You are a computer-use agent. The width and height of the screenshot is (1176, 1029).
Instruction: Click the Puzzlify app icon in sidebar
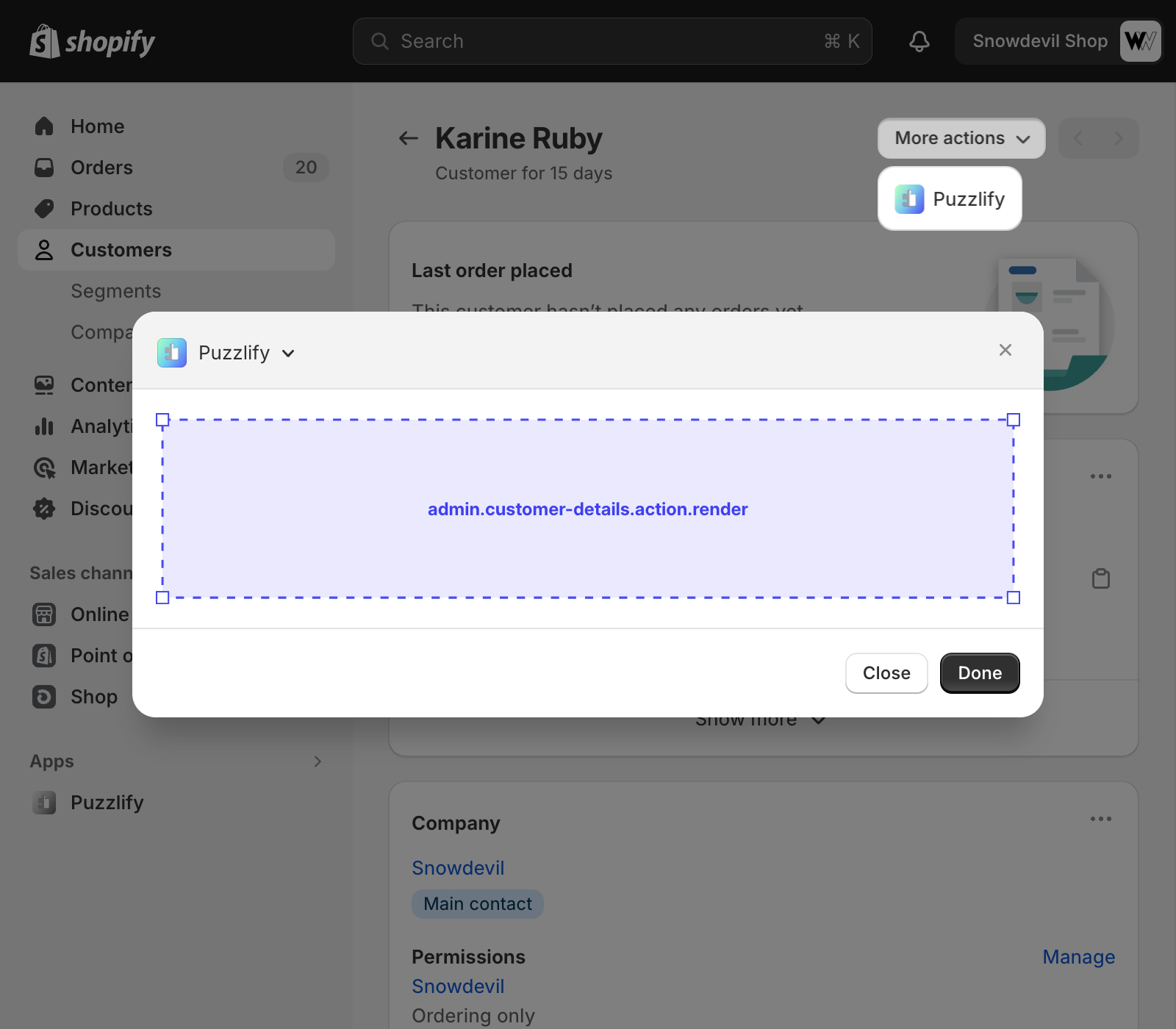click(x=44, y=803)
